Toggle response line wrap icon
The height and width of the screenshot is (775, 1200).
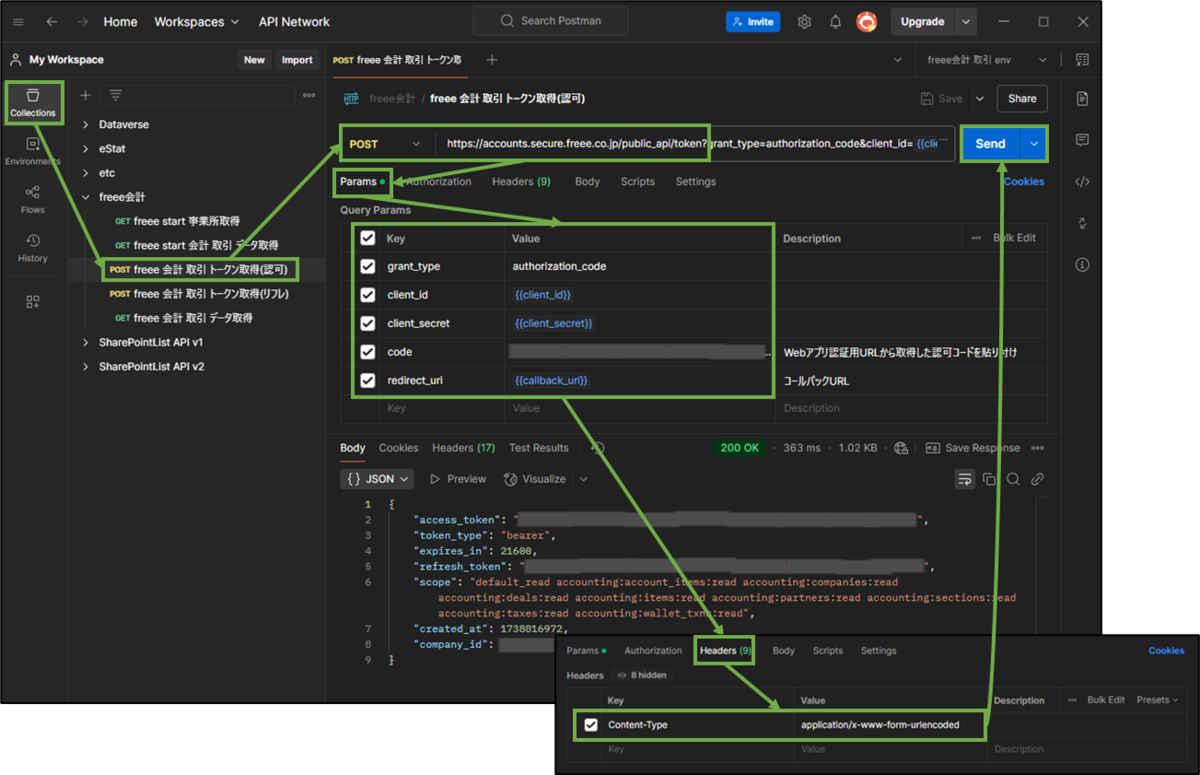[x=965, y=479]
